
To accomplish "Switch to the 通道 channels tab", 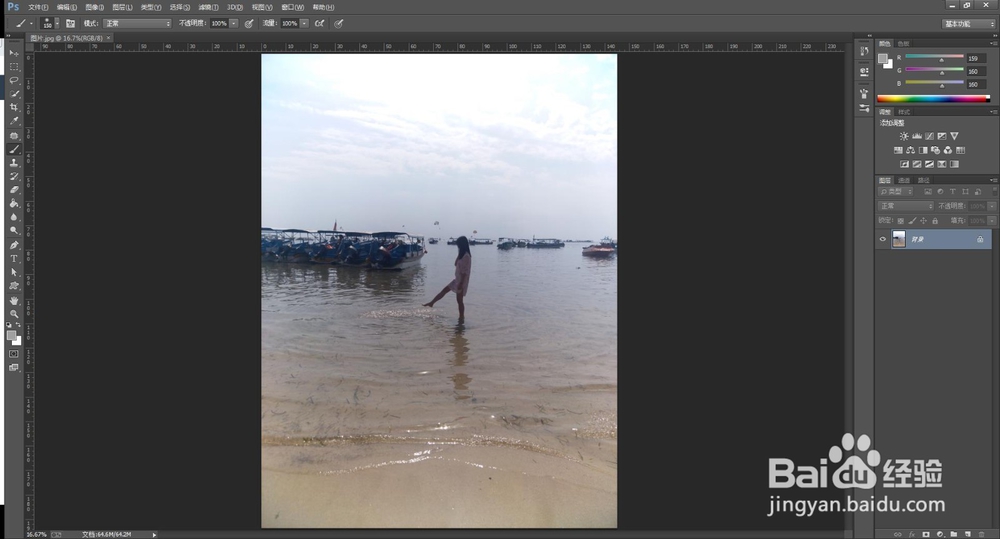I will coord(904,181).
